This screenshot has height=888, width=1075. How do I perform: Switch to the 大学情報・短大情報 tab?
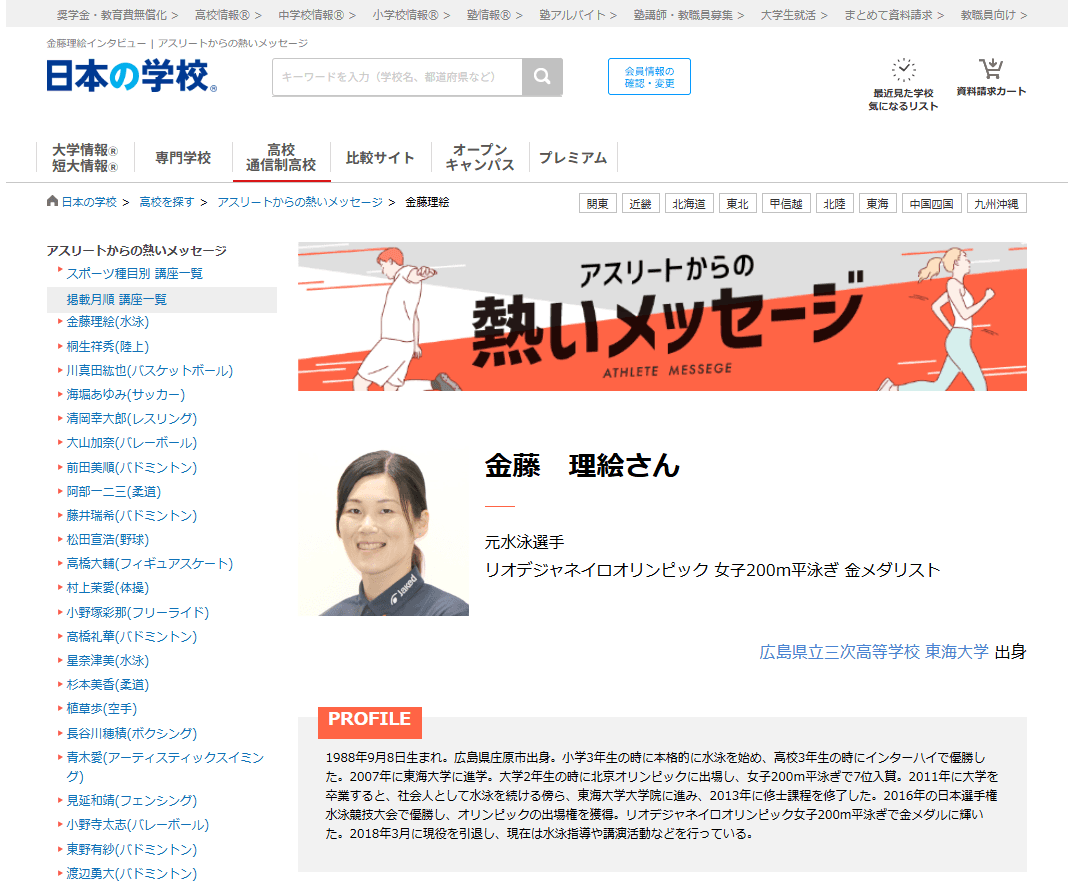click(x=83, y=156)
